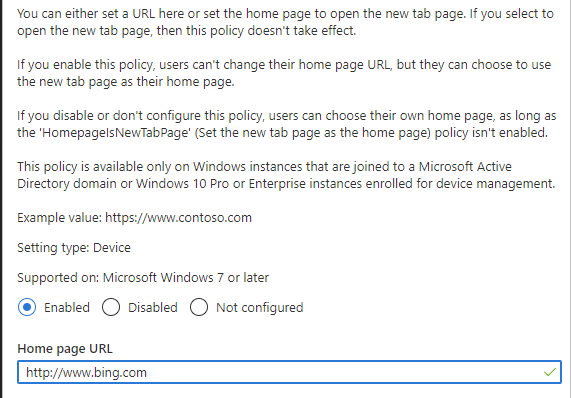
Task: Click the 'Home page URL' field label
Action: click(65, 349)
